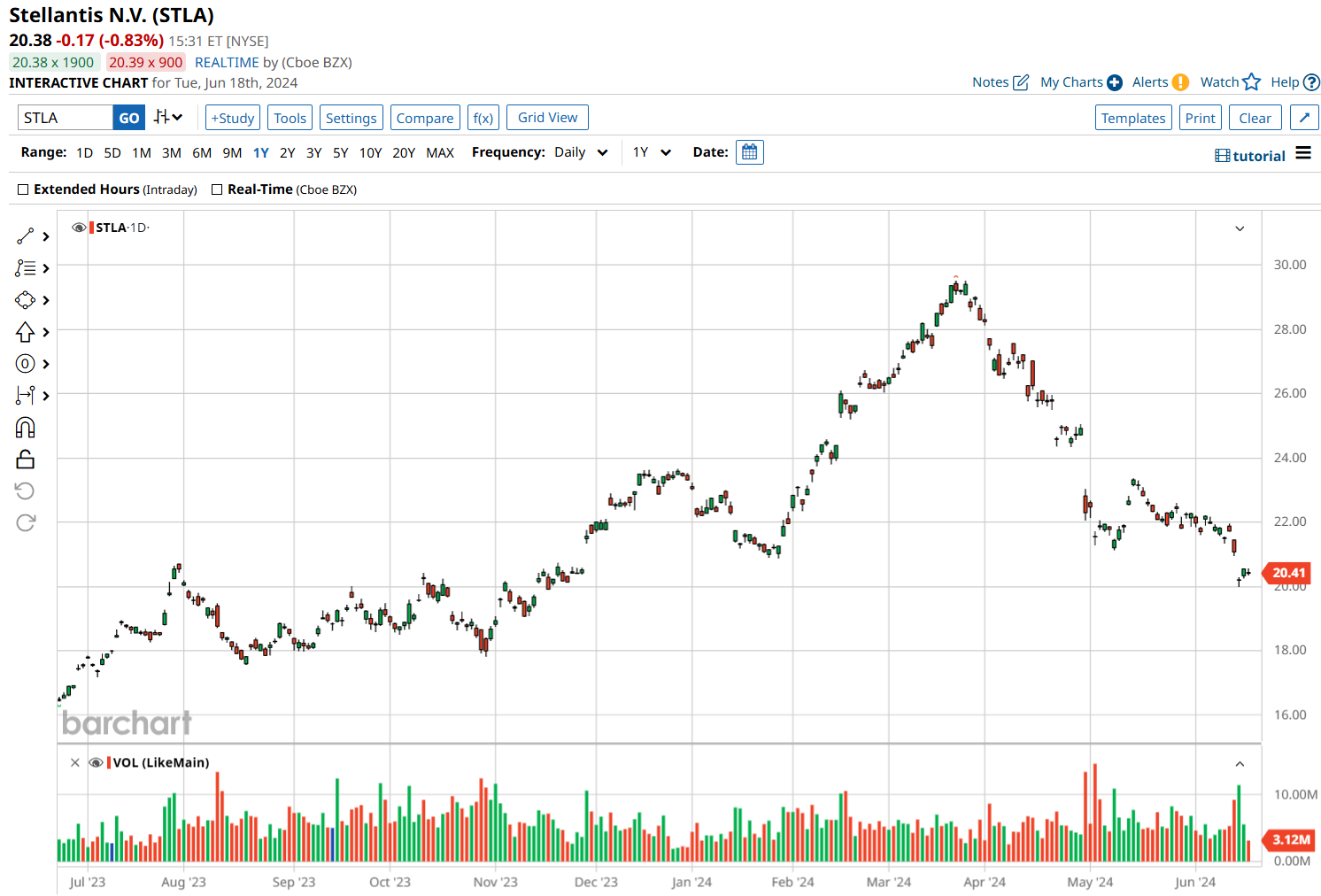Click the undo arrow icon
1321x896 pixels.
point(25,491)
